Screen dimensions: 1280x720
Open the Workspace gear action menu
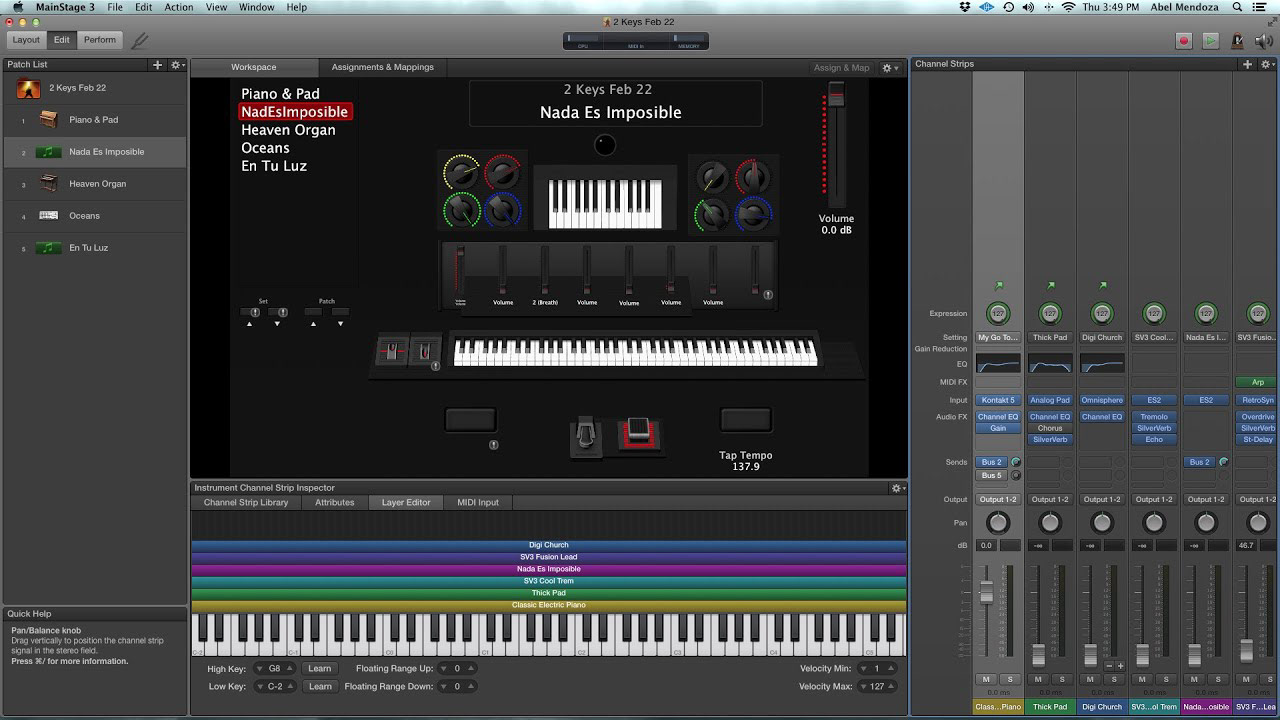[x=889, y=67]
